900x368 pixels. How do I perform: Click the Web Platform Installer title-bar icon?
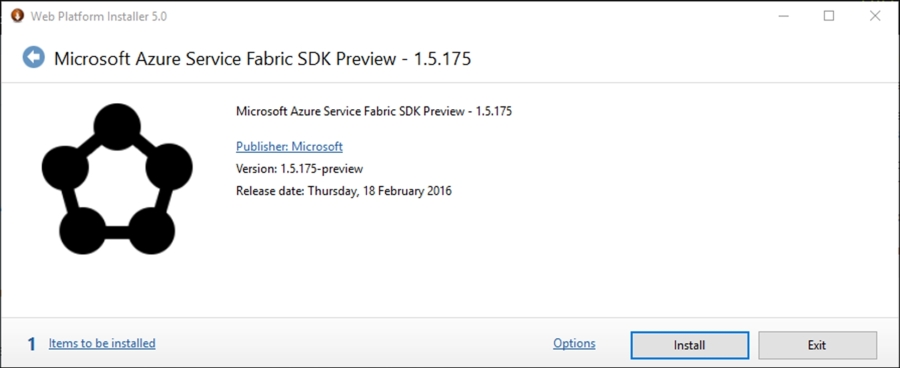point(18,16)
